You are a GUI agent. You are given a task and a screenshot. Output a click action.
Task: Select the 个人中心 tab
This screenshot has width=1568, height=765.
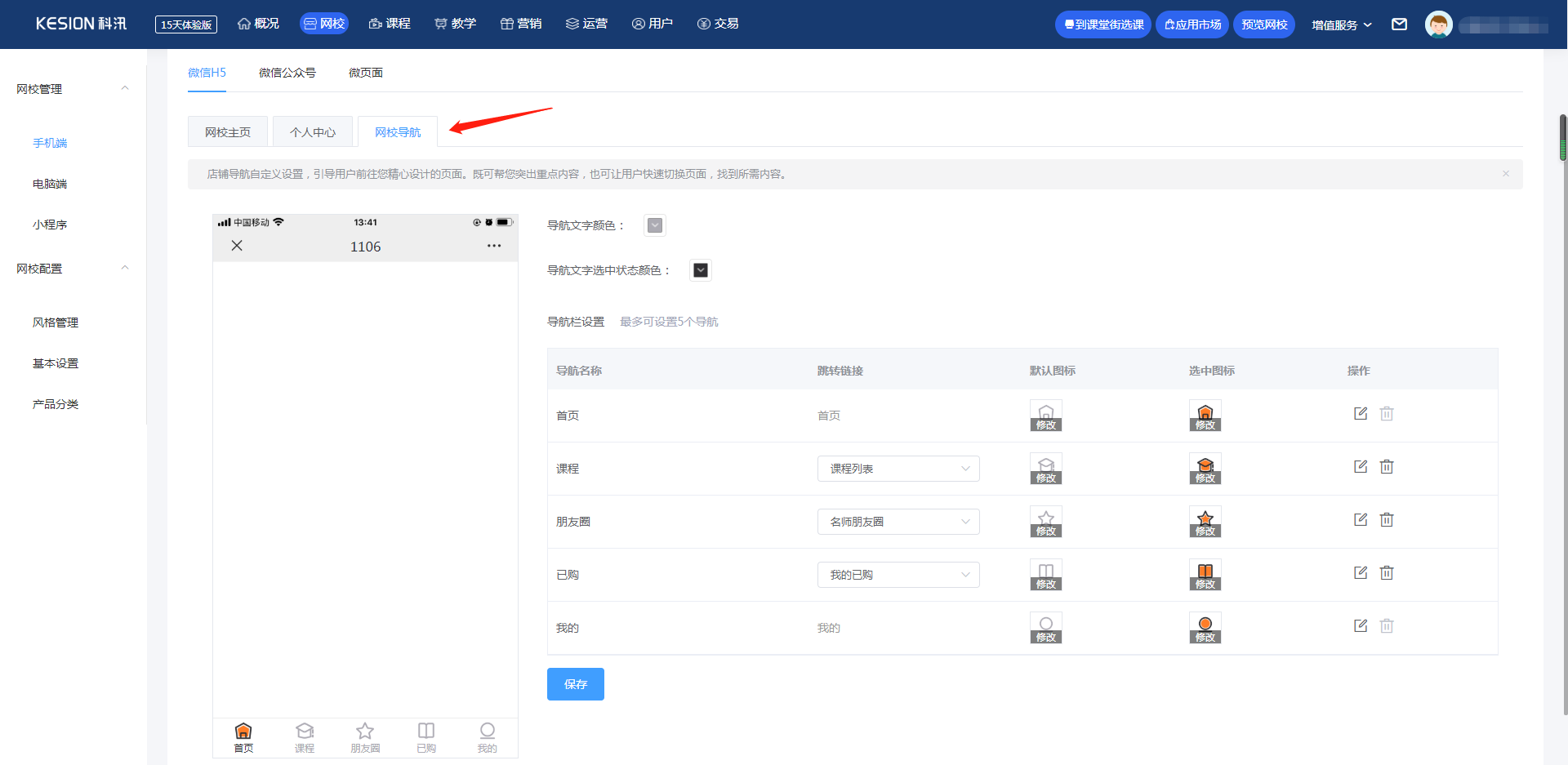click(x=312, y=132)
